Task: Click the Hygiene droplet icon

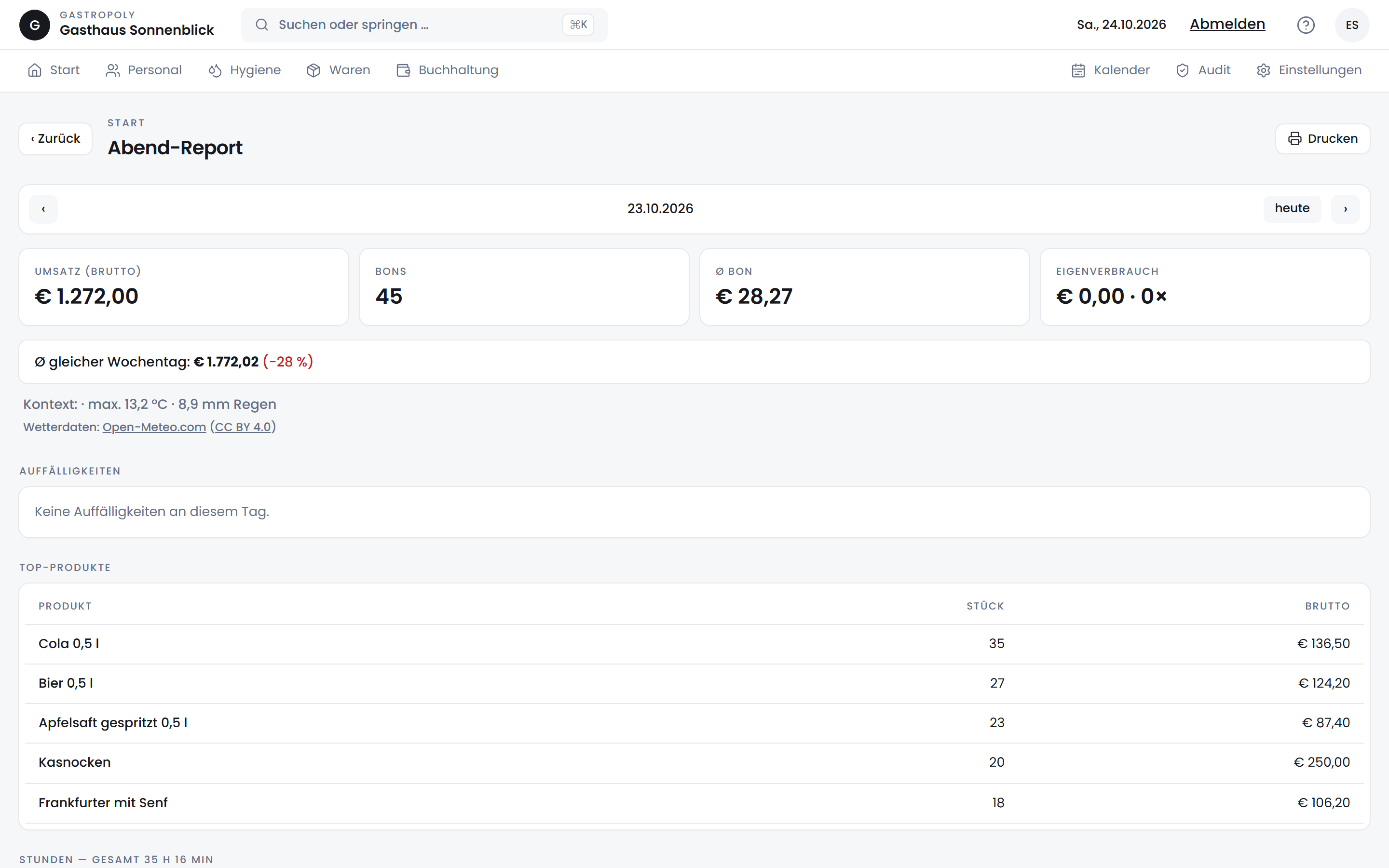Action: 215,70
